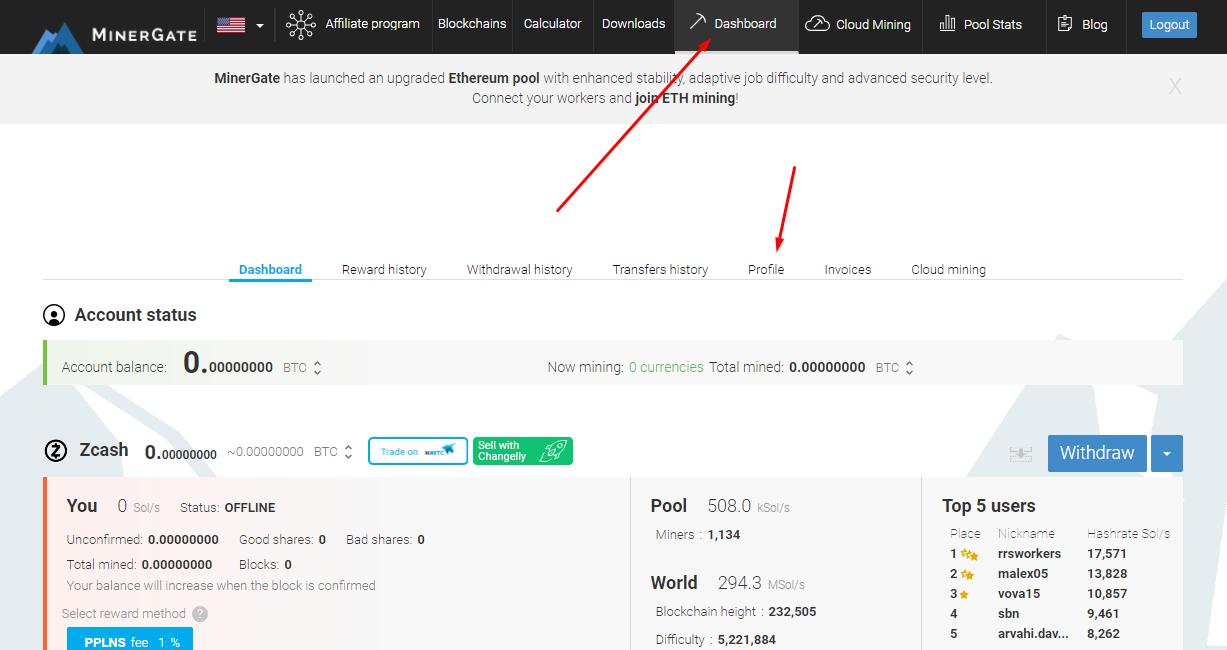Click the 0 currencies link
This screenshot has width=1227, height=650.
coord(666,367)
